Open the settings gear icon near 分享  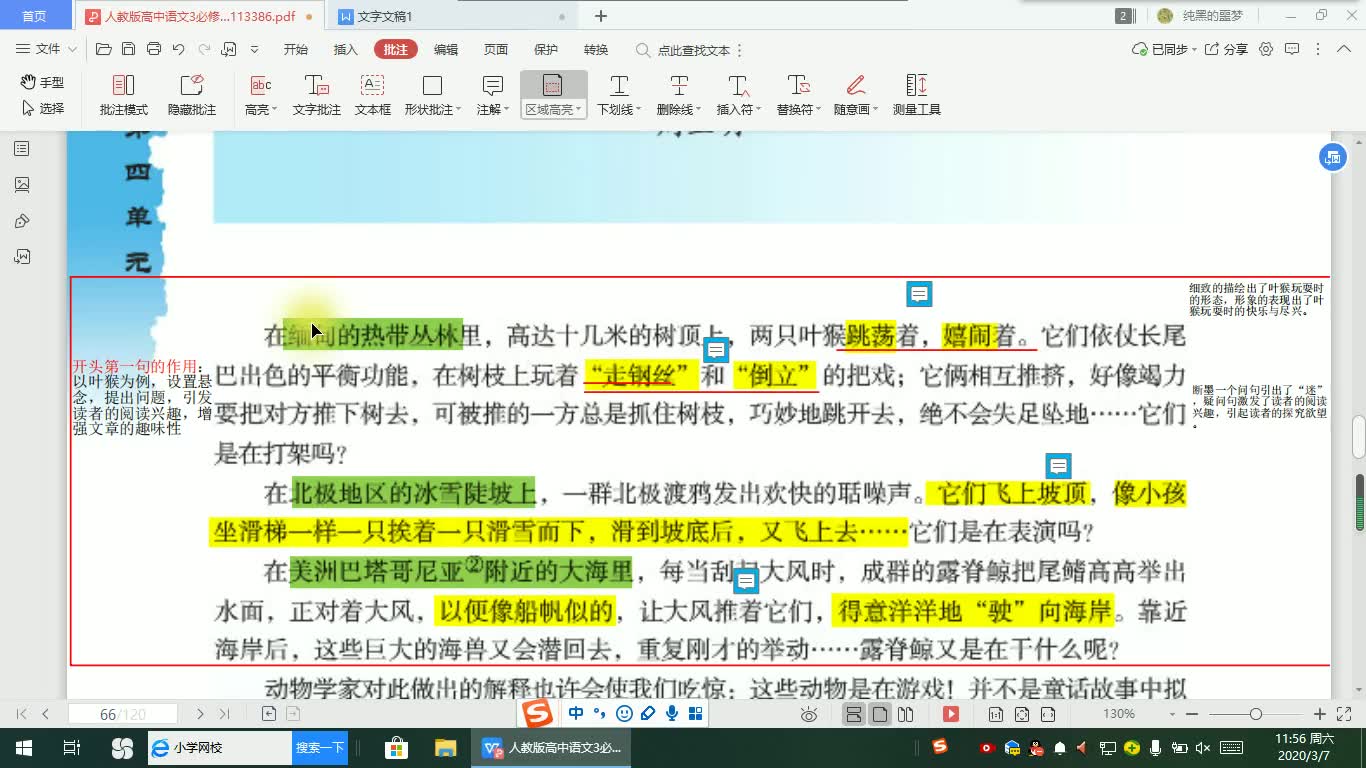(x=1266, y=49)
